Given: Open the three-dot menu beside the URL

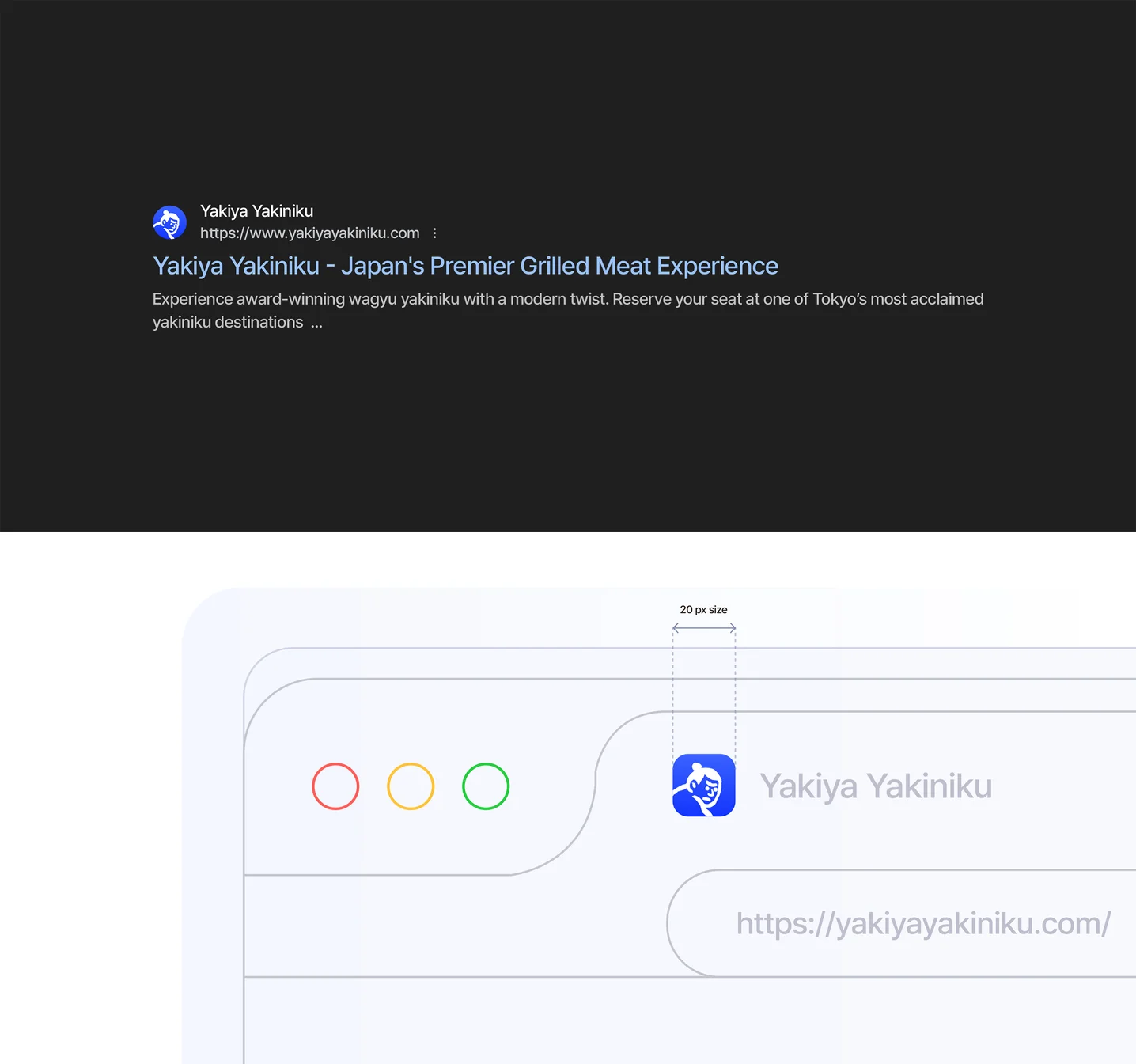Looking at the screenshot, I should pyautogui.click(x=434, y=233).
